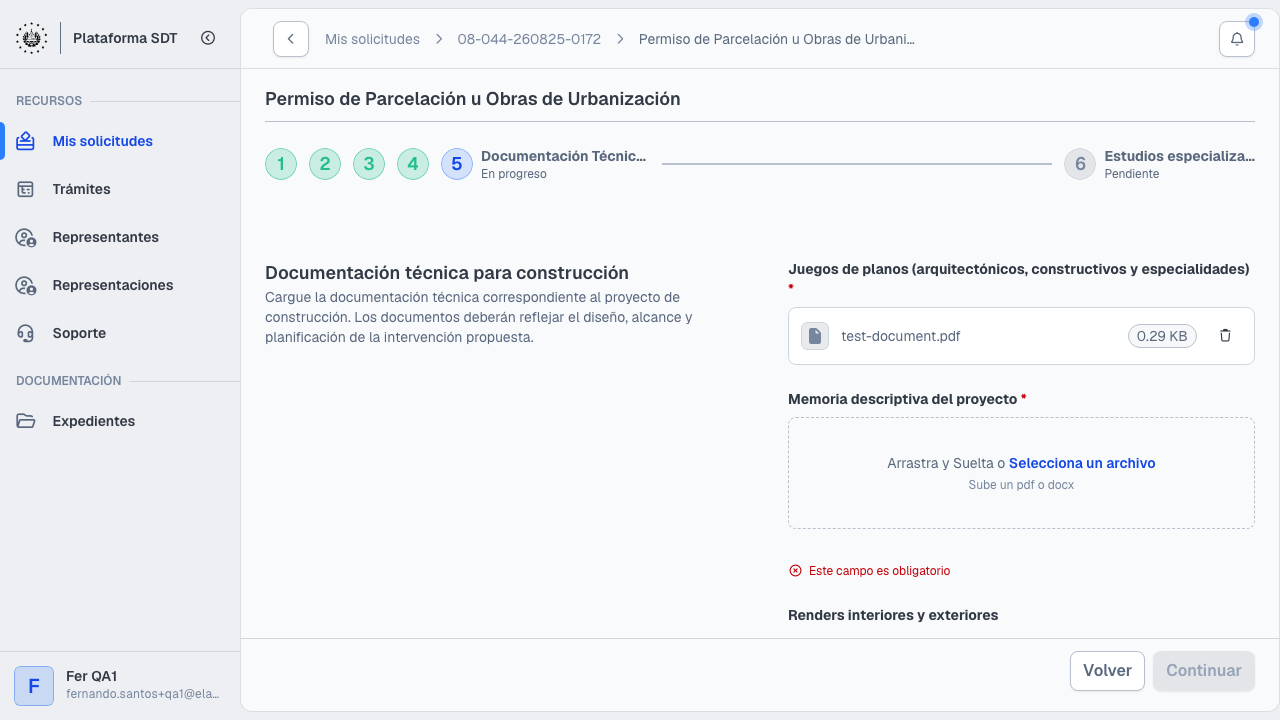Go to step 3 in the stepper

click(x=369, y=164)
